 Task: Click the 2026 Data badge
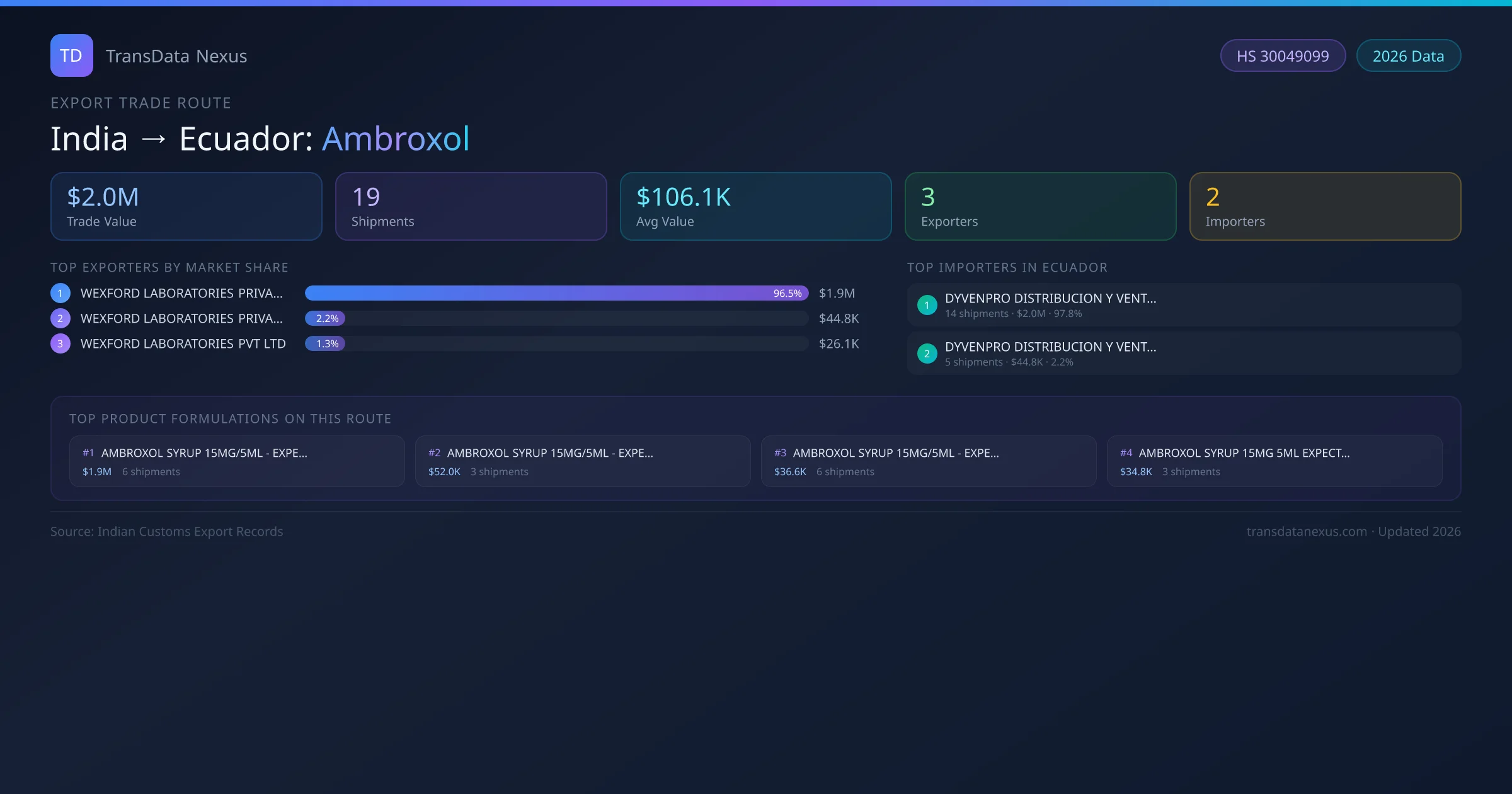point(1408,56)
